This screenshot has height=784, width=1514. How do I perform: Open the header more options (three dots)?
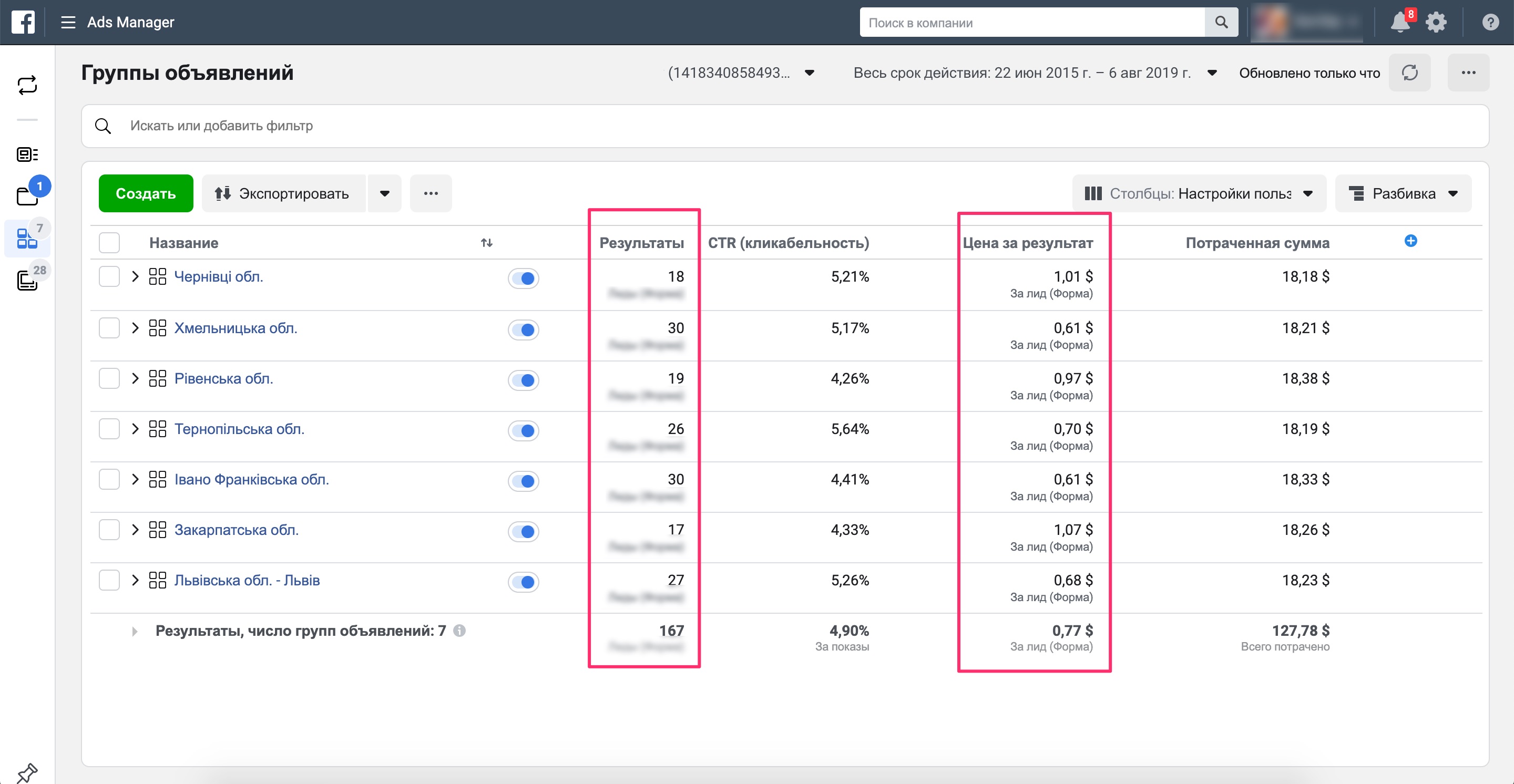tap(1468, 73)
